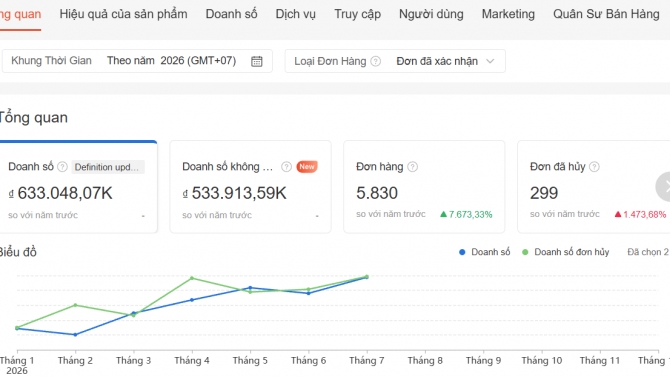Image resolution: width=670 pixels, height=377 pixels.
Task: Select the Tổng quan tab
Action: 20,14
